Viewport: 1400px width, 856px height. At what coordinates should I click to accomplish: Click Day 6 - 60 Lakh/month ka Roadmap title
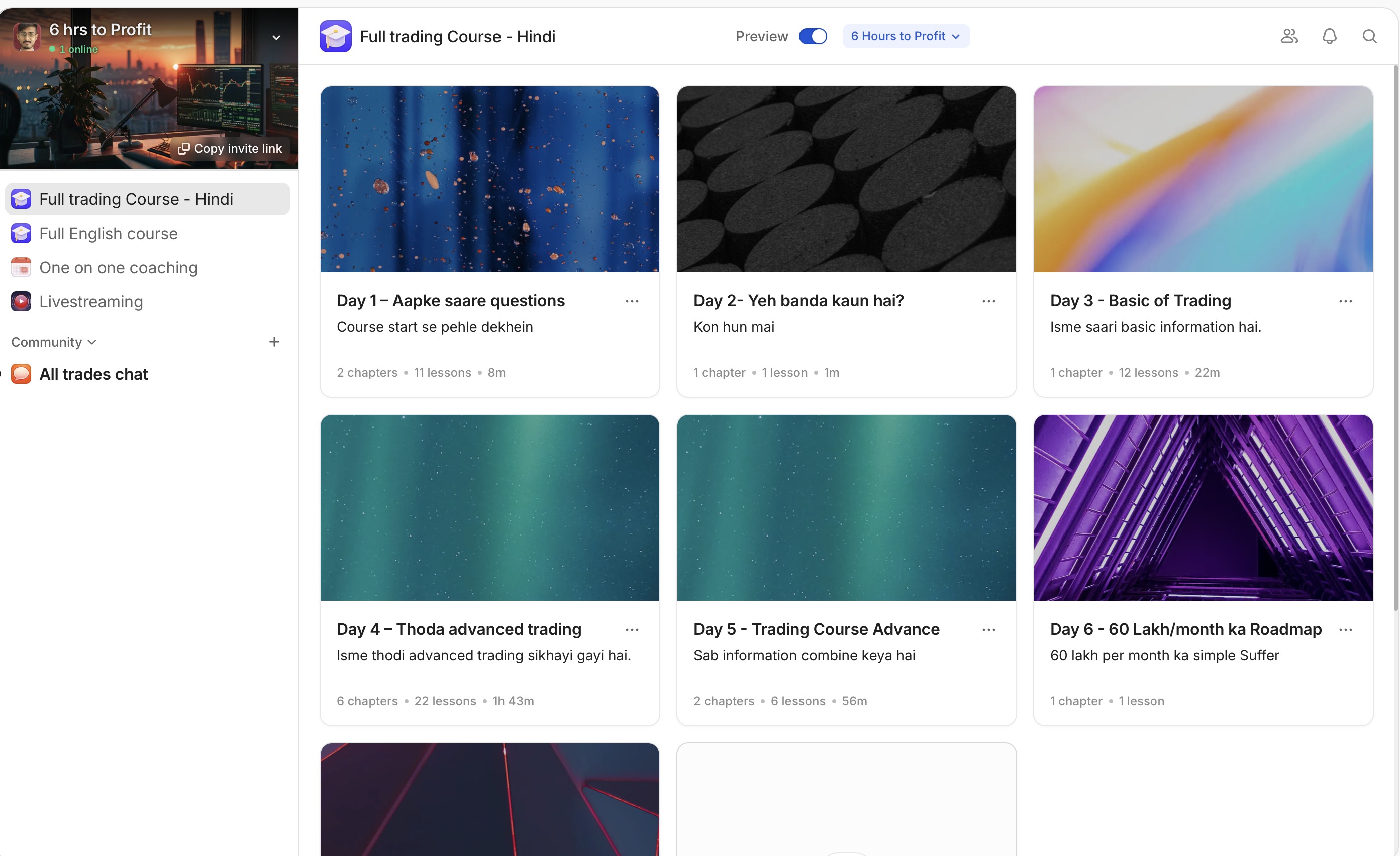click(1186, 629)
